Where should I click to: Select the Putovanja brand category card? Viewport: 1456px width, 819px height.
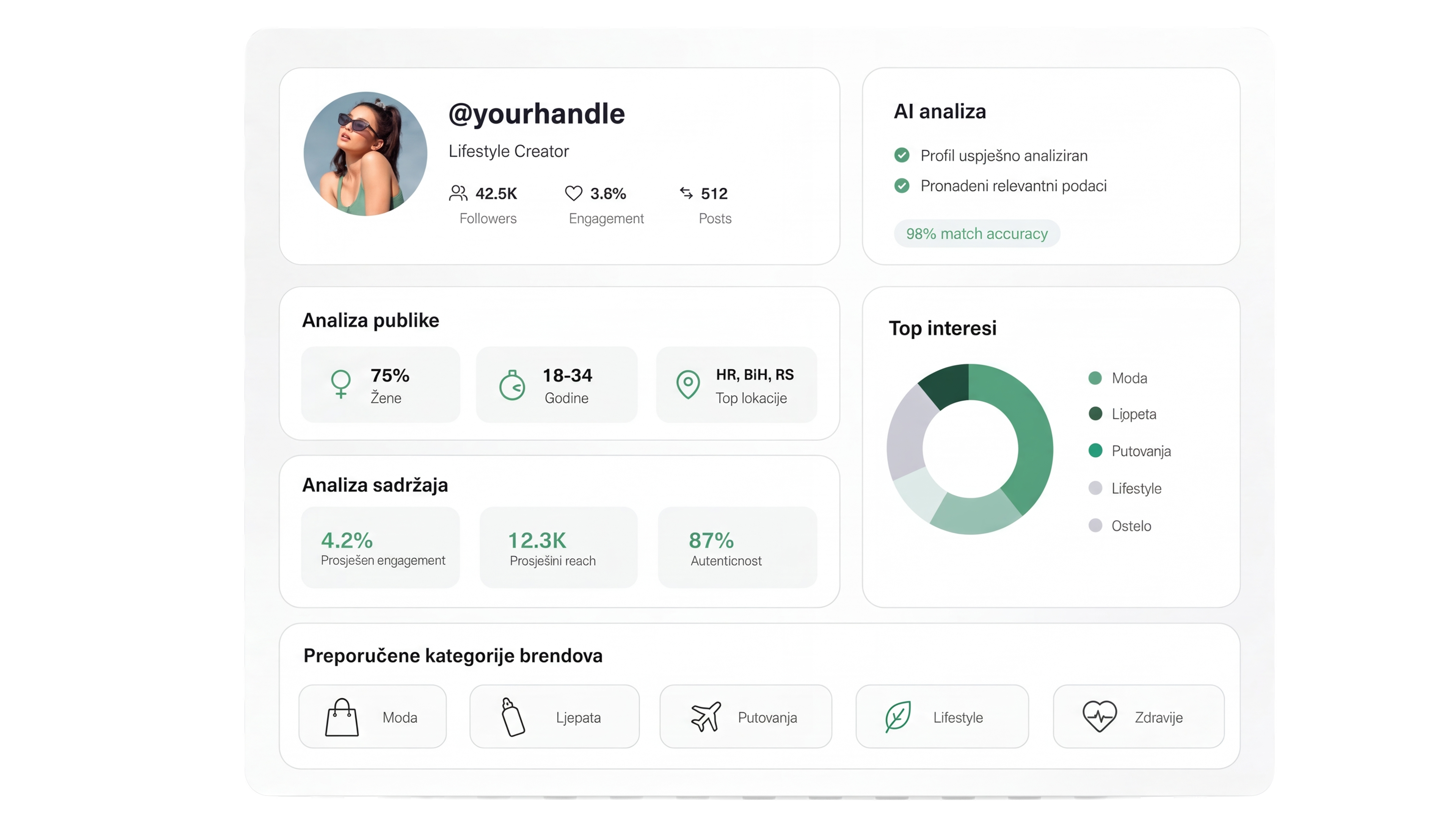tap(745, 717)
